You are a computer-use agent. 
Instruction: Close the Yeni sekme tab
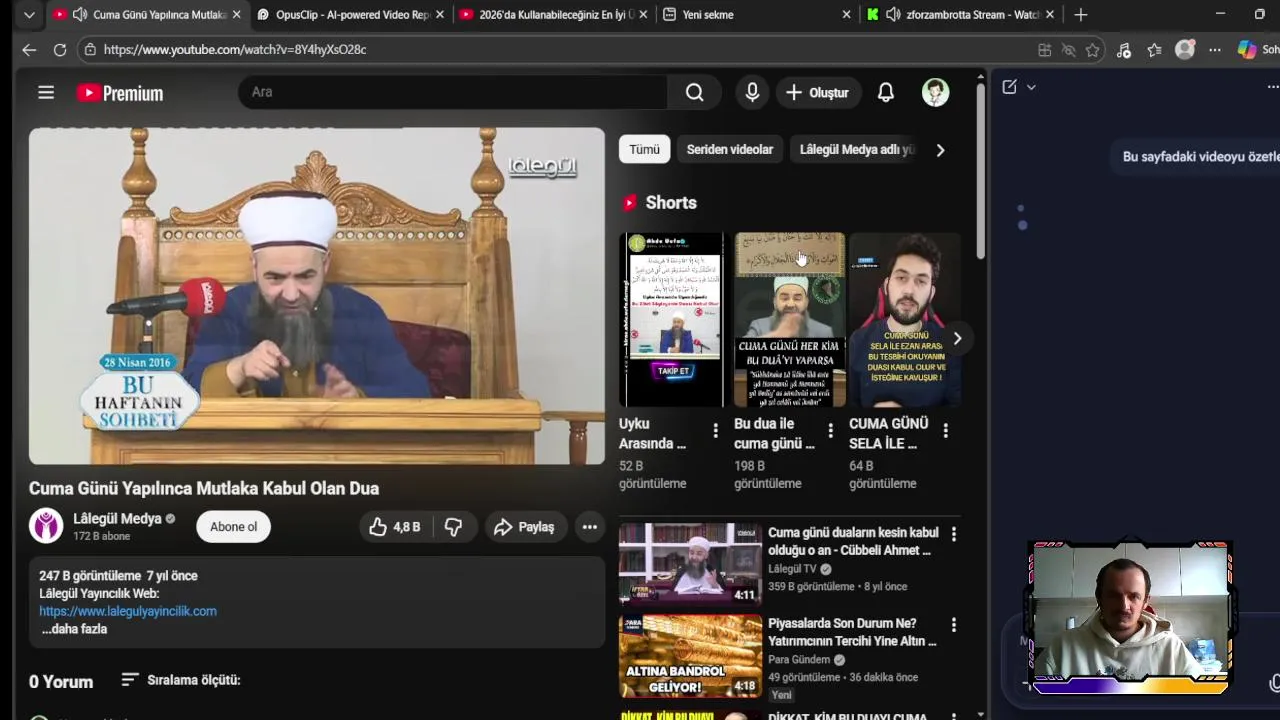pyautogui.click(x=846, y=15)
